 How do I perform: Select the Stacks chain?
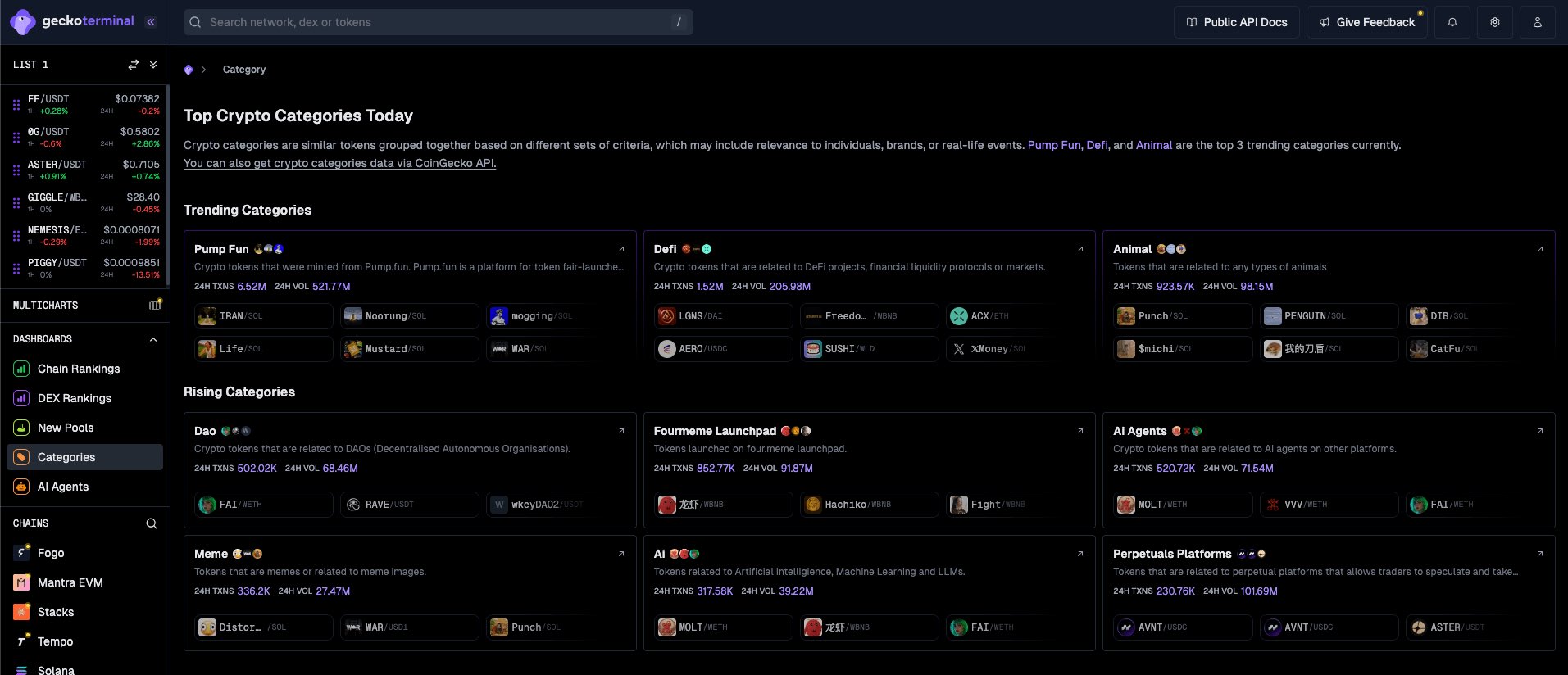click(x=85, y=612)
